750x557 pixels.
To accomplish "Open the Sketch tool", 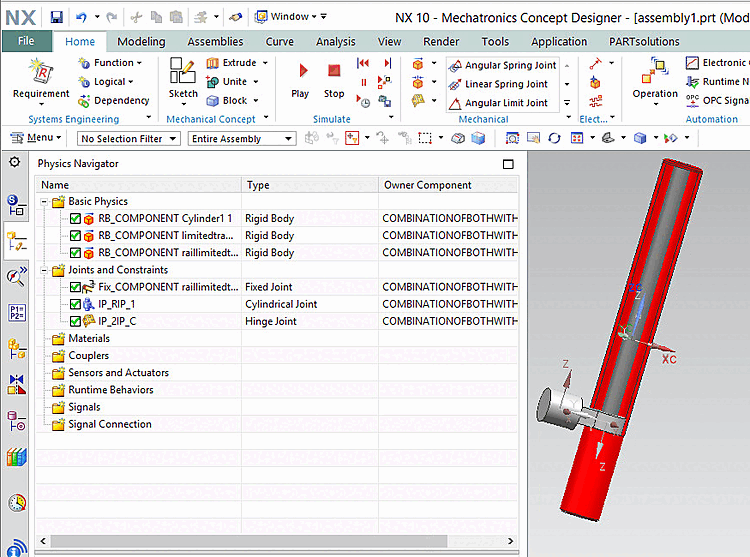I will 183,72.
